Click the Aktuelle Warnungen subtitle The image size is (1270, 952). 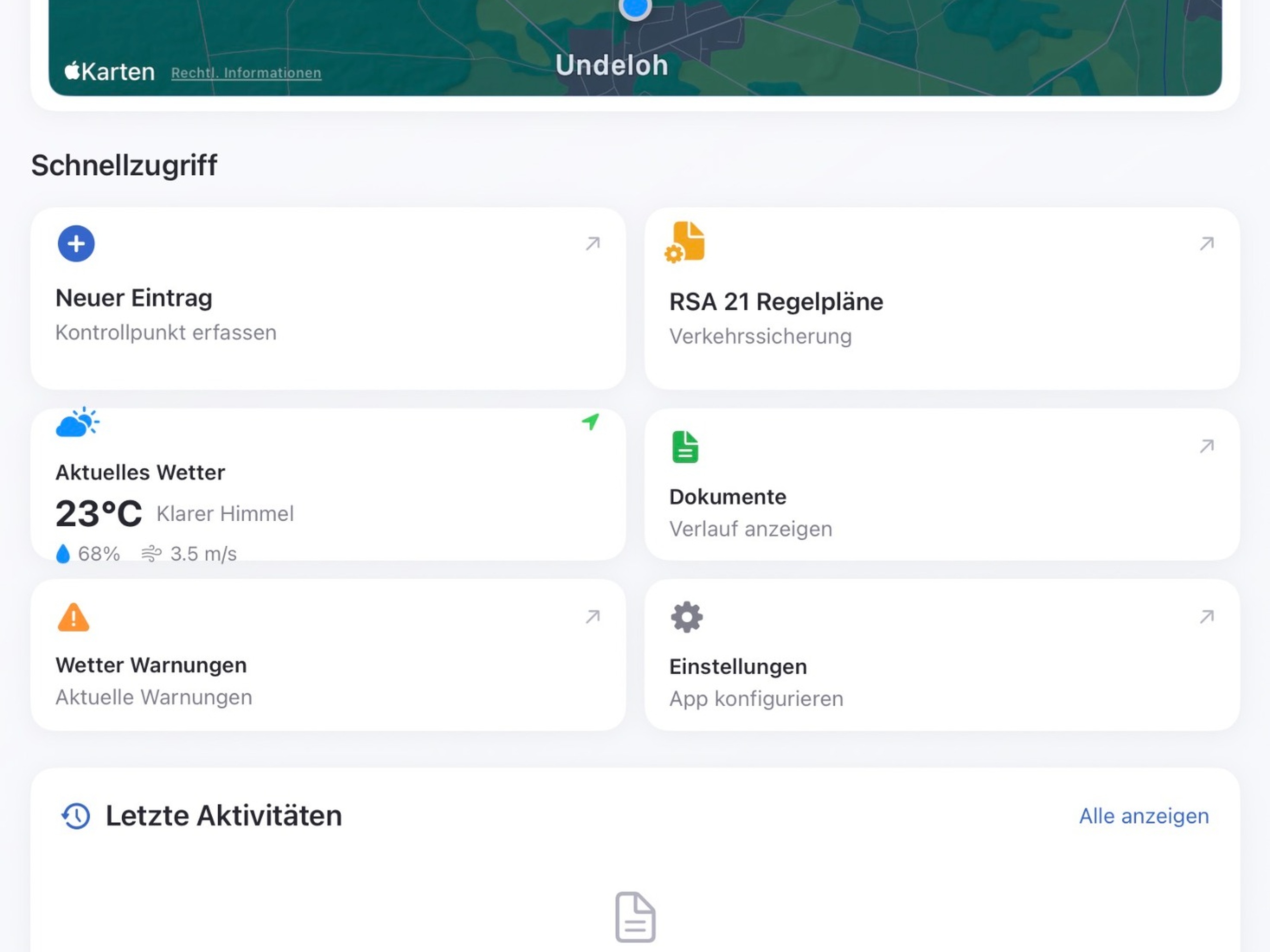(x=154, y=698)
